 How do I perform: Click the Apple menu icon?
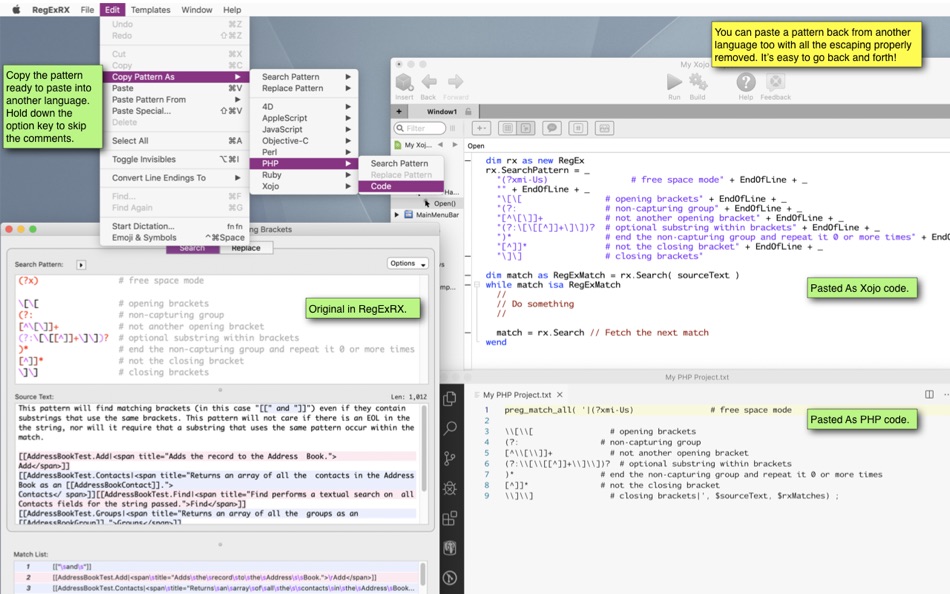pyautogui.click(x=16, y=9)
